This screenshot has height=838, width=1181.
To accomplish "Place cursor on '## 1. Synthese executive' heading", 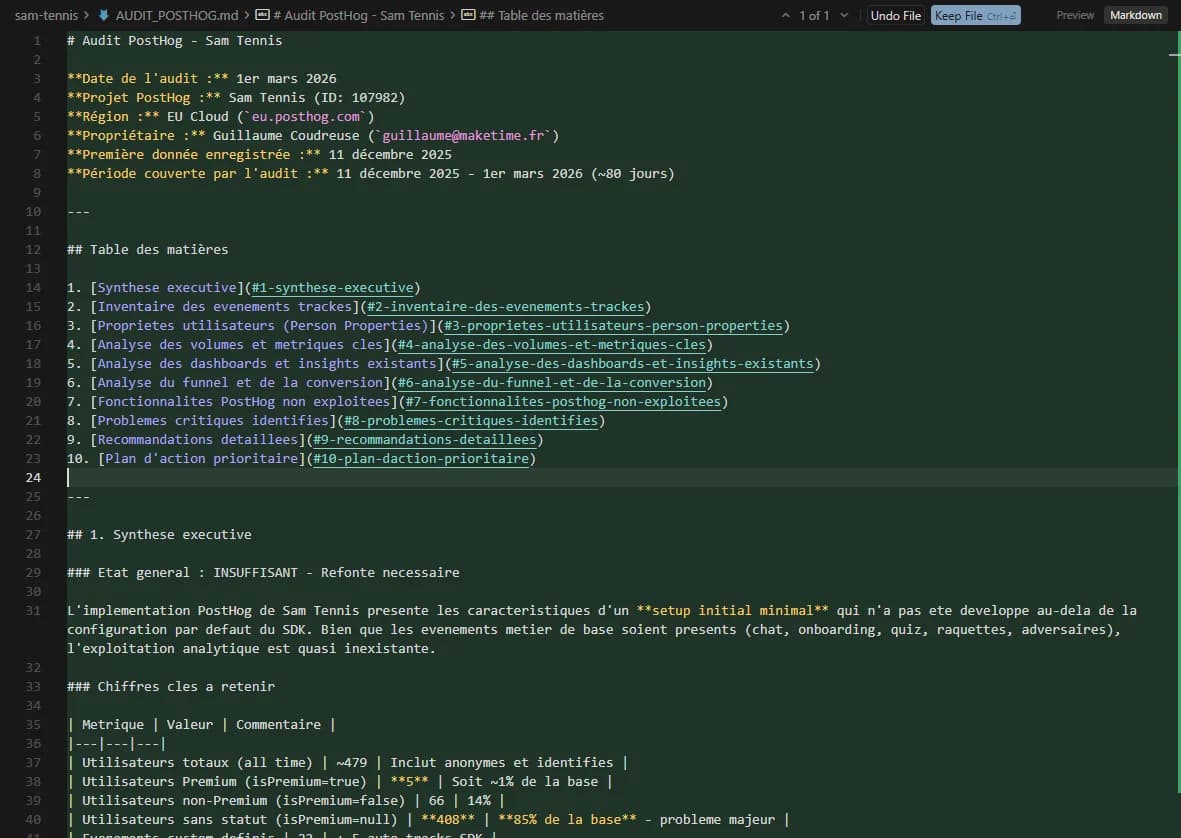I will pos(159,535).
